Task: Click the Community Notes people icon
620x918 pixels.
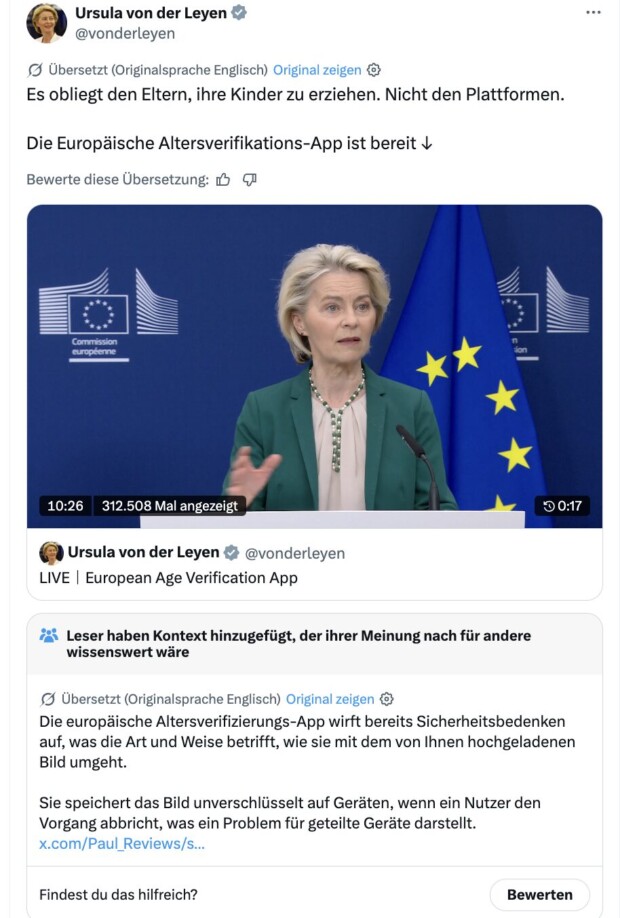Action: click(49, 635)
